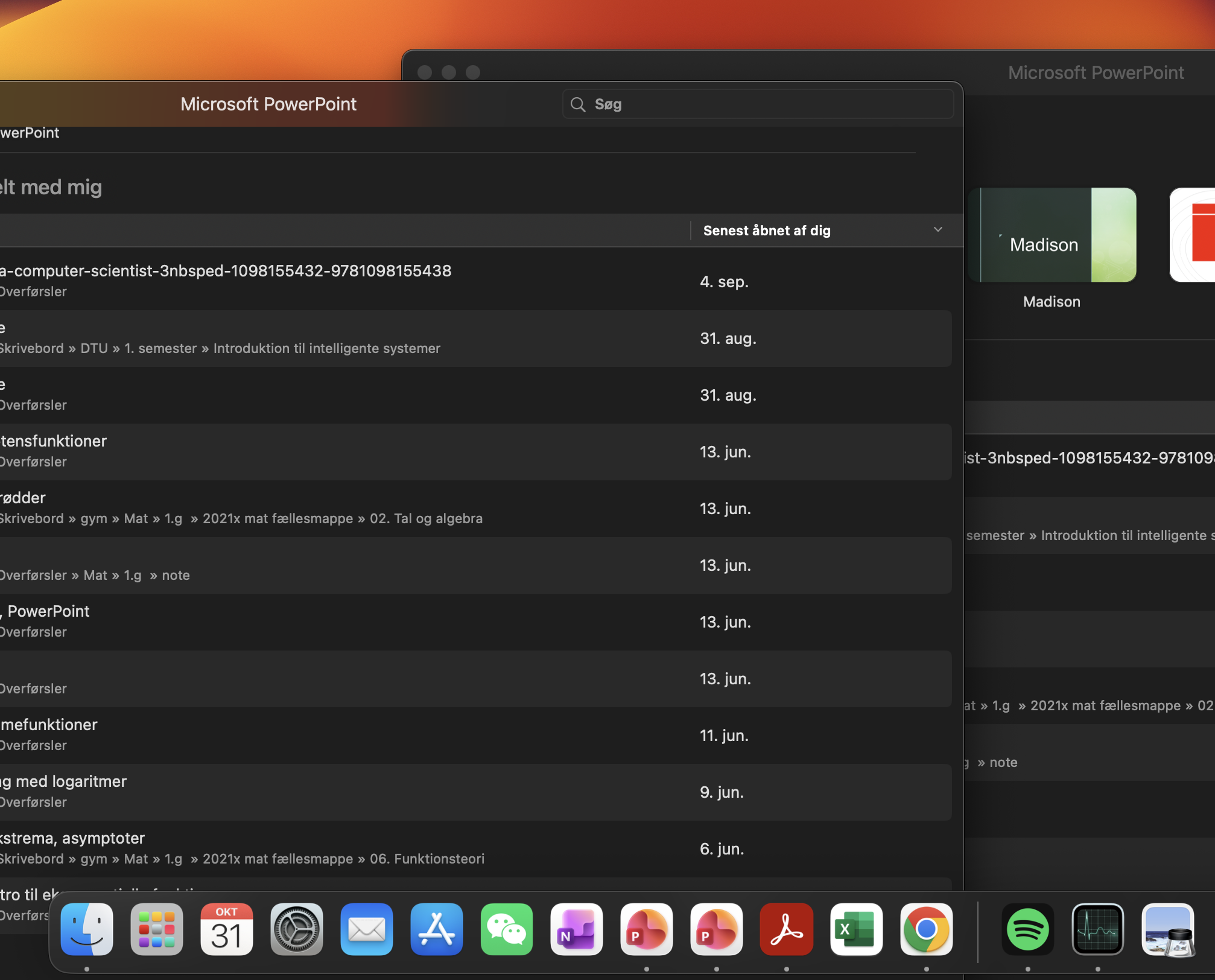Open System Settings gear icon
Screen dimensions: 1215x980
pyautogui.click(x=297, y=929)
